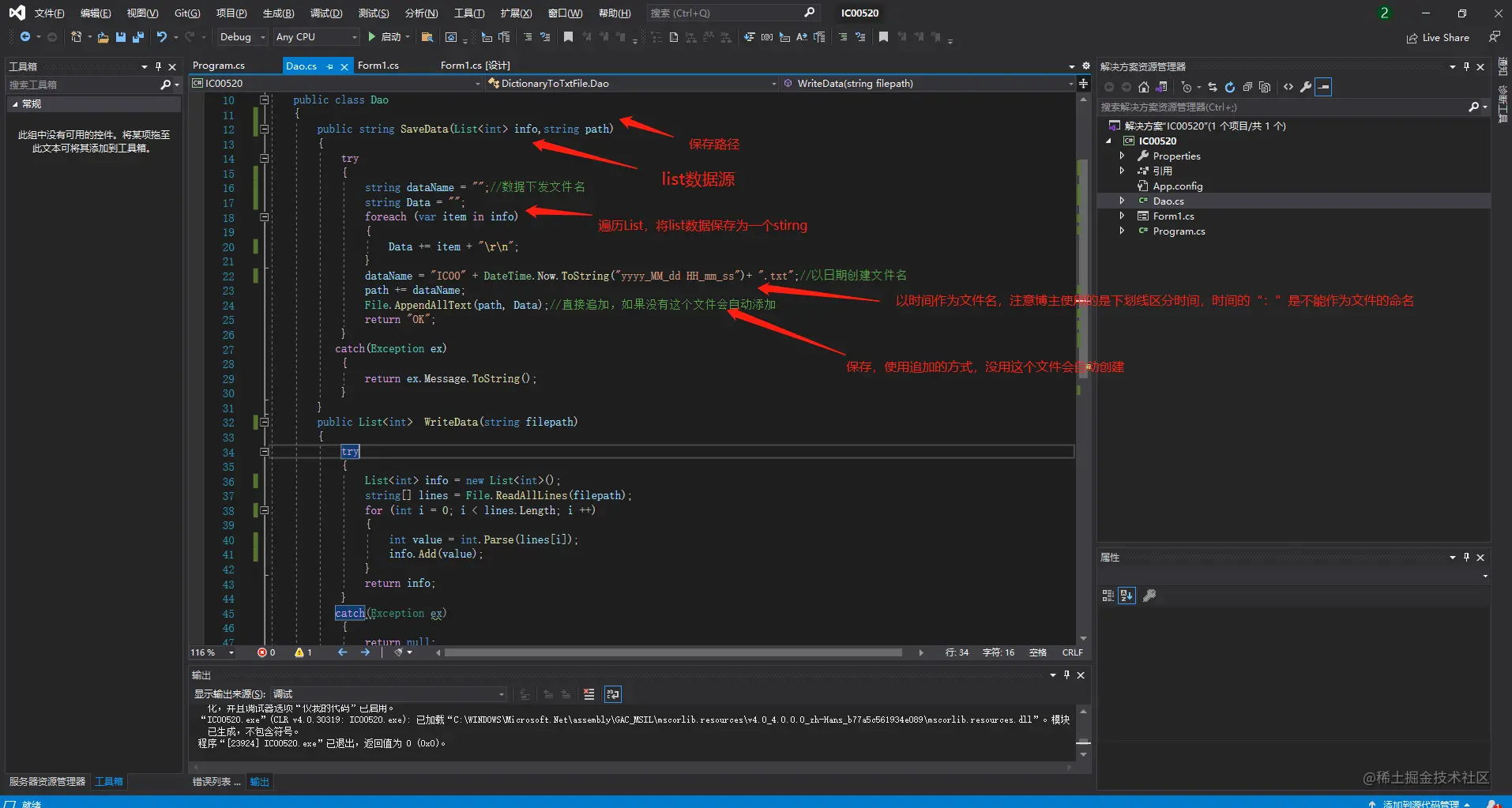
Task: Toggle pin on the Dao.cs tab
Action: click(x=329, y=66)
